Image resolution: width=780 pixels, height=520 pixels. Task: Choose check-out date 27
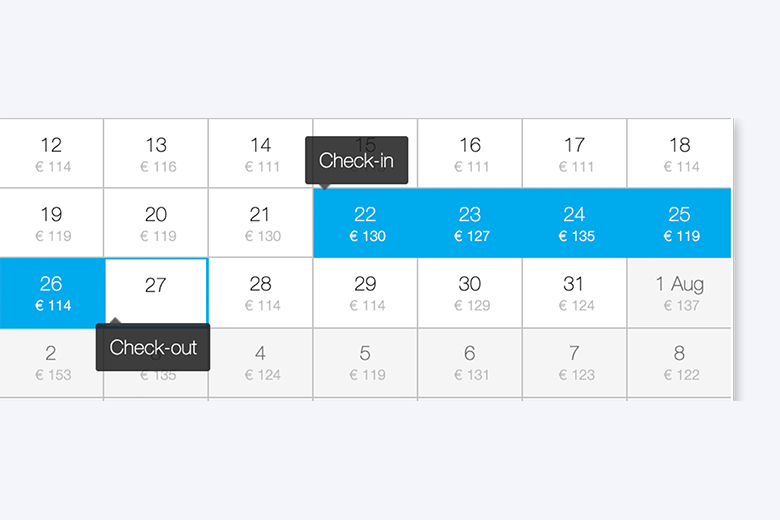pyautogui.click(x=156, y=288)
